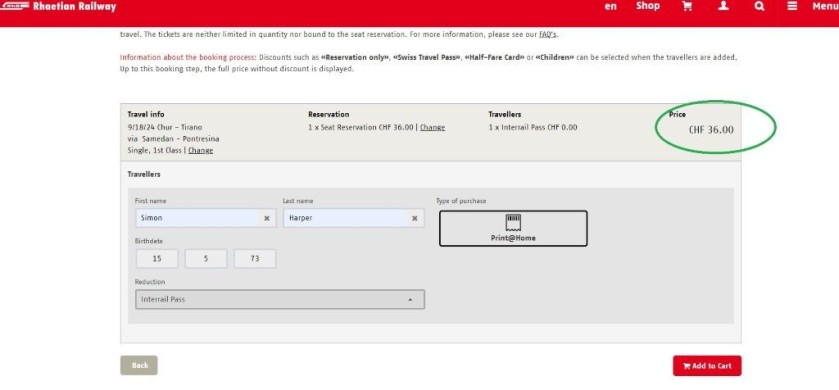
Task: Click Change link under Single, 1st Class
Action: [x=201, y=151]
